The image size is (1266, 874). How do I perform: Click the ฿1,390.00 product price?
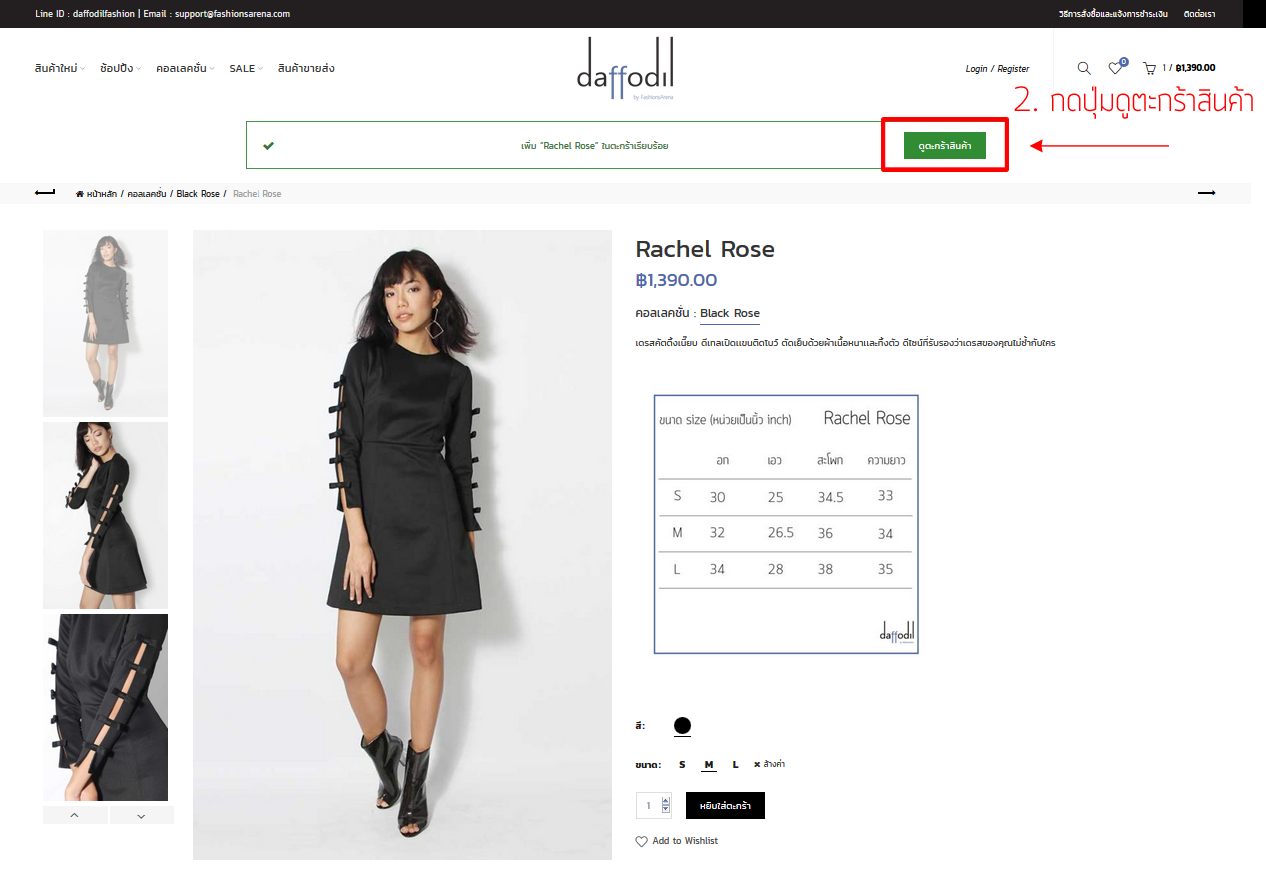coord(676,280)
